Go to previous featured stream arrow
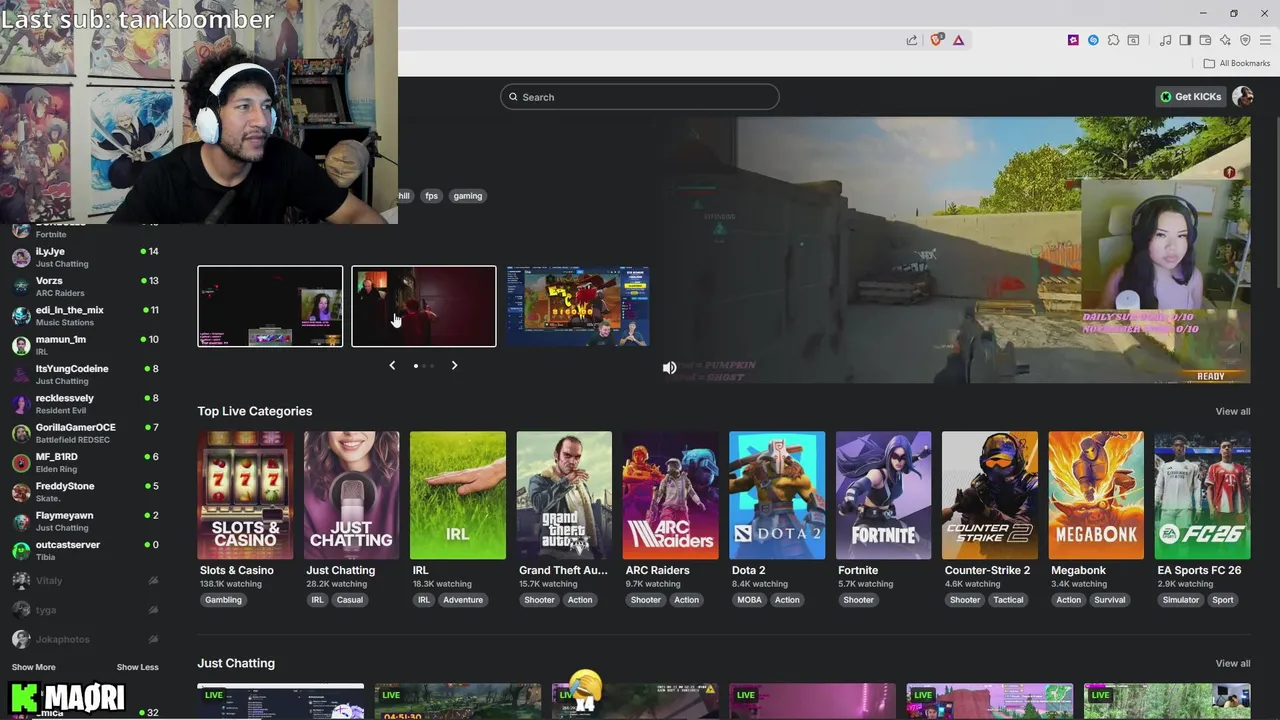 [x=392, y=365]
